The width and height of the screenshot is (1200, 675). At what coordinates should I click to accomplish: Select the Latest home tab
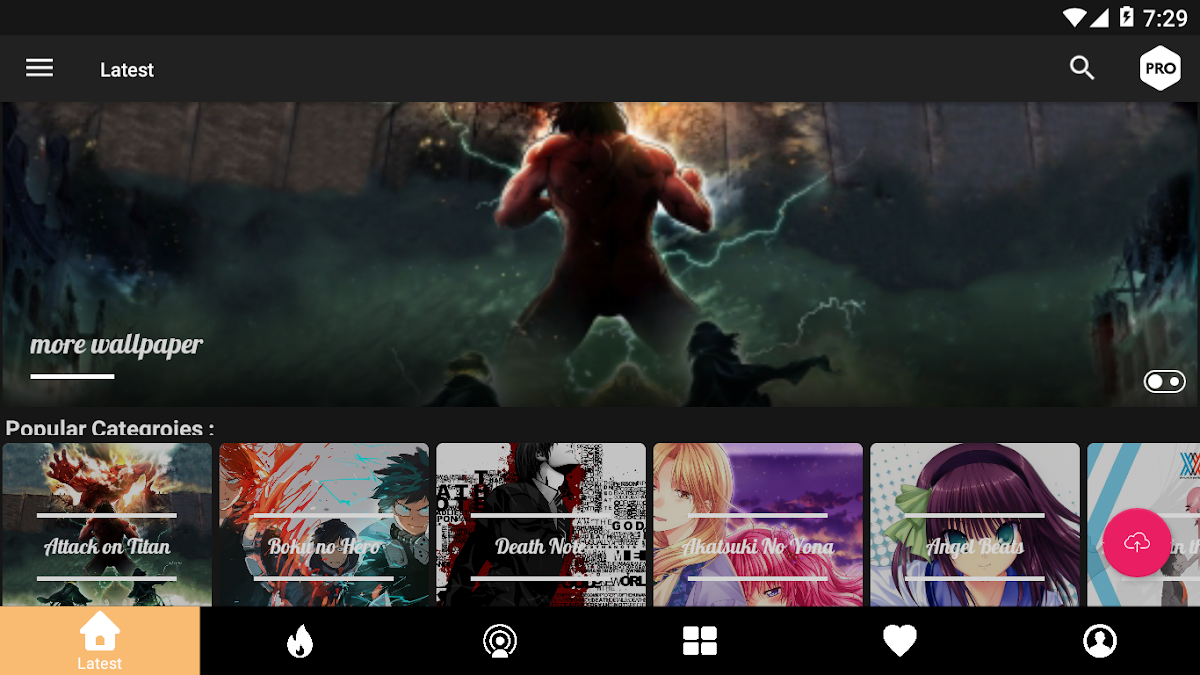[99, 641]
